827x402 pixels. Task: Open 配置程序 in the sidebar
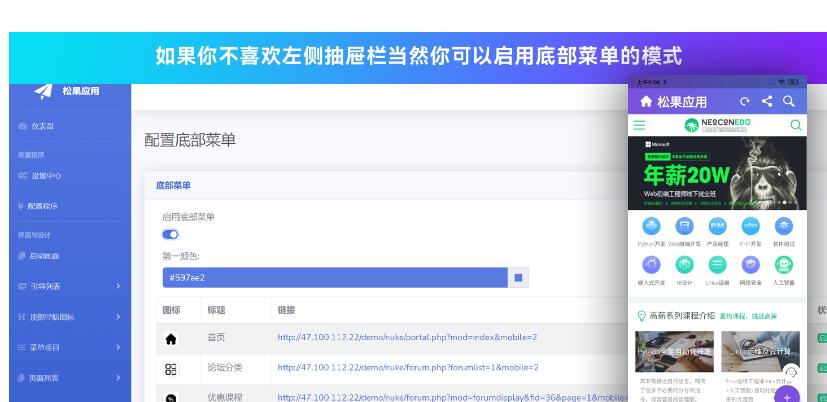[38, 206]
